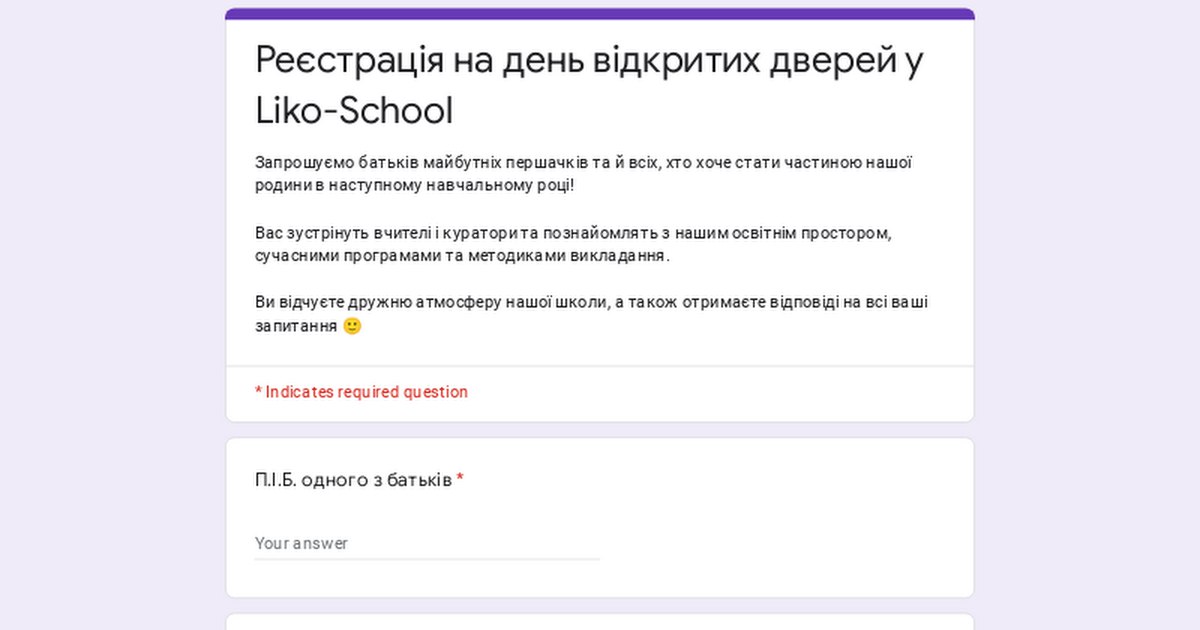Click the question label "П.І.Б. одного з батьків"

point(353,481)
